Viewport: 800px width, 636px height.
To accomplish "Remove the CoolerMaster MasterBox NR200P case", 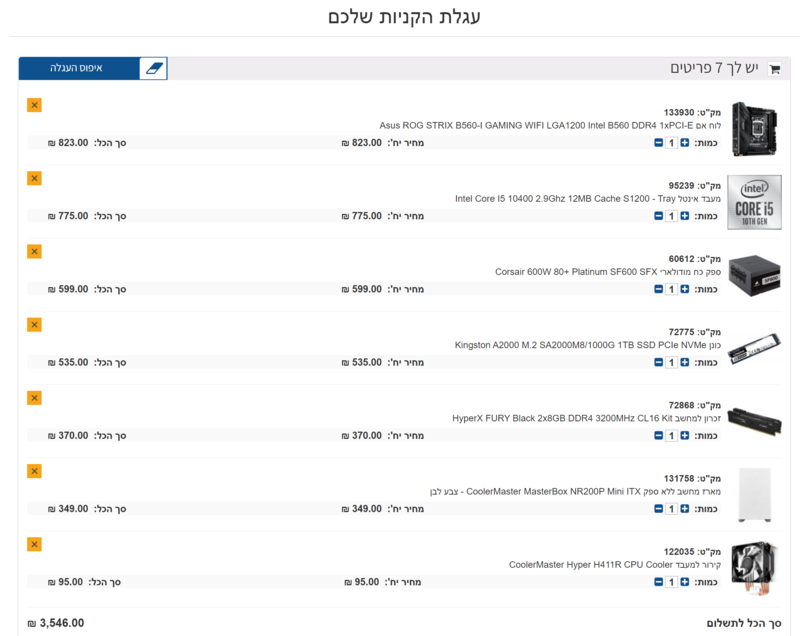I will [x=34, y=471].
